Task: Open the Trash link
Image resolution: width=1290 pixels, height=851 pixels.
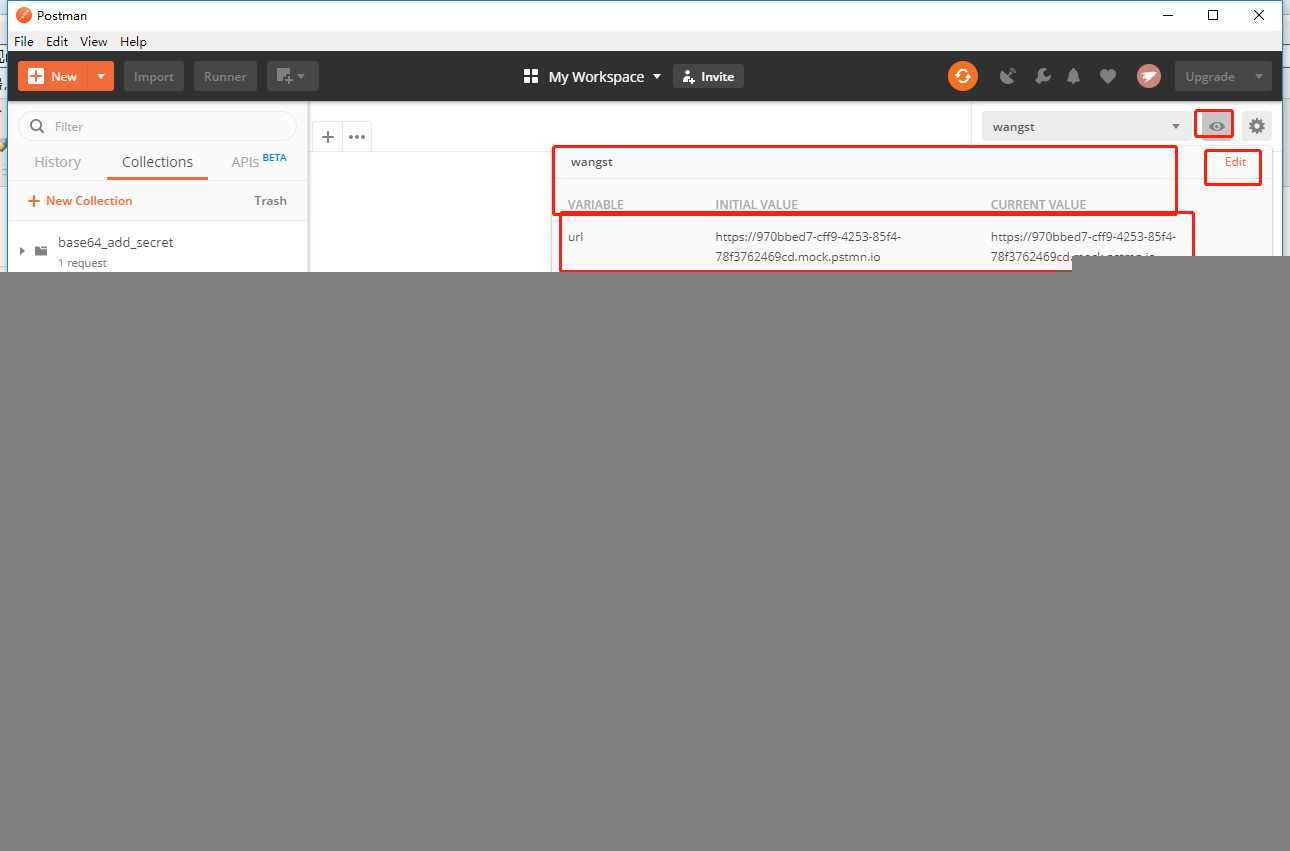Action: 270,200
